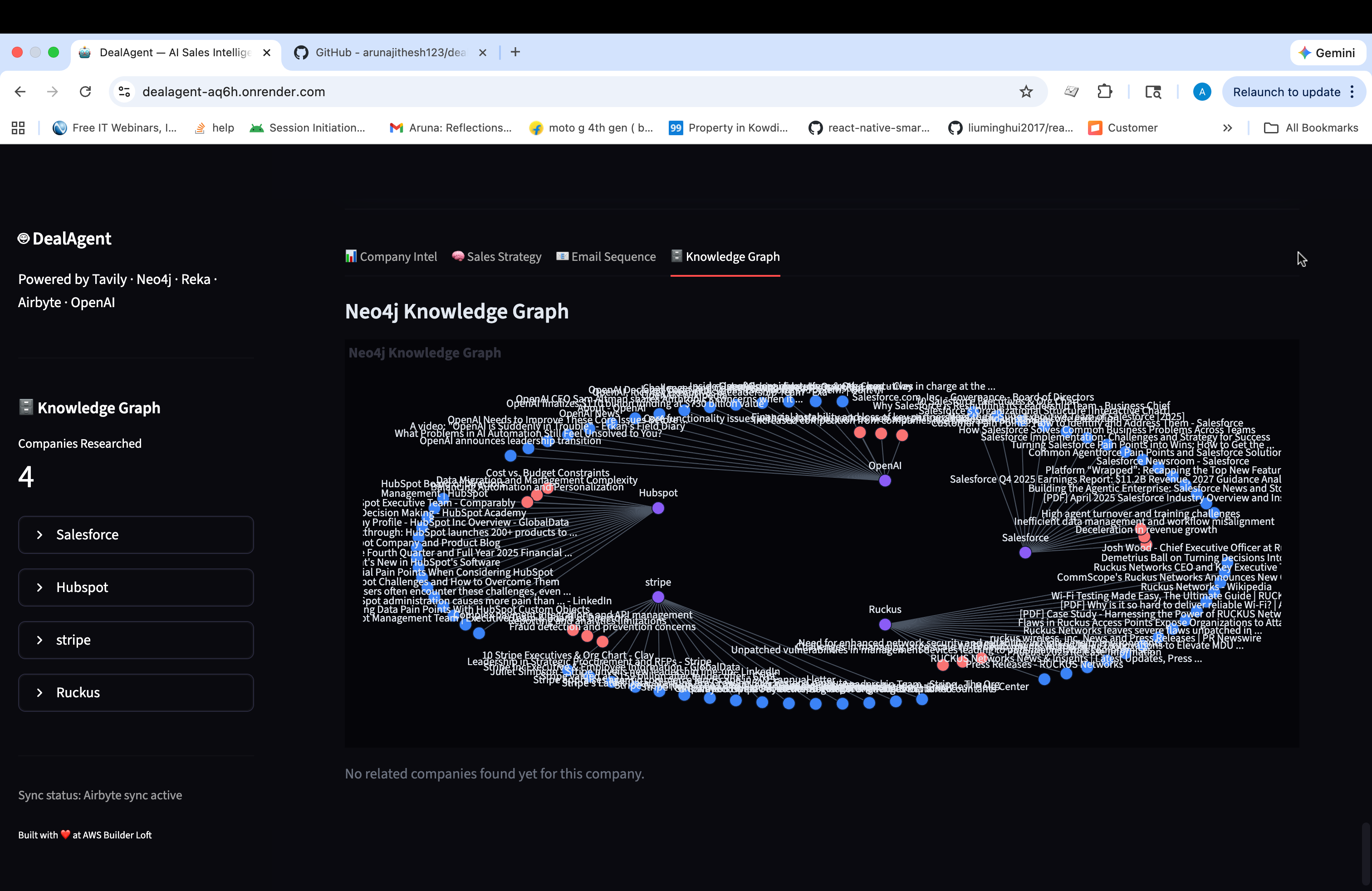
Task: Open the apps grid icon in bookmarks bar
Action: tap(19, 128)
